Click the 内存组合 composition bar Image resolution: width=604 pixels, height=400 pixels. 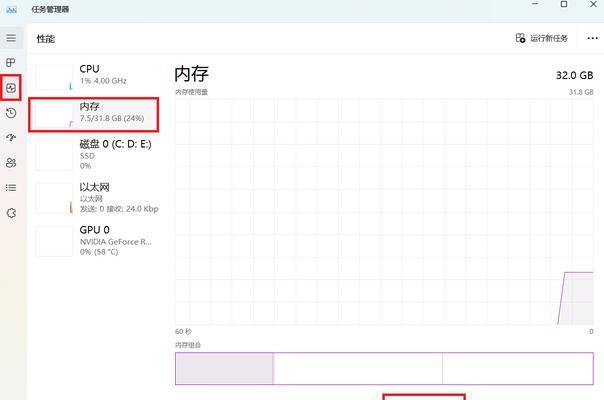click(384, 368)
